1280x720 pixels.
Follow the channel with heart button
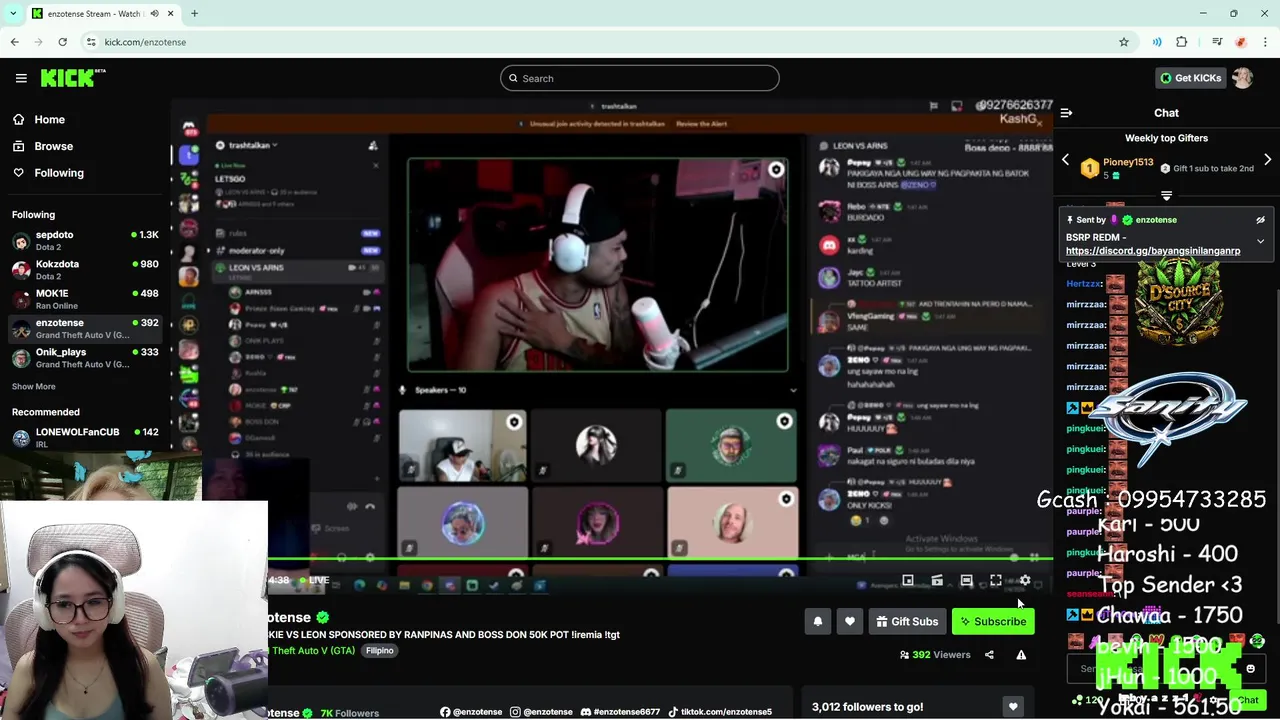(850, 622)
